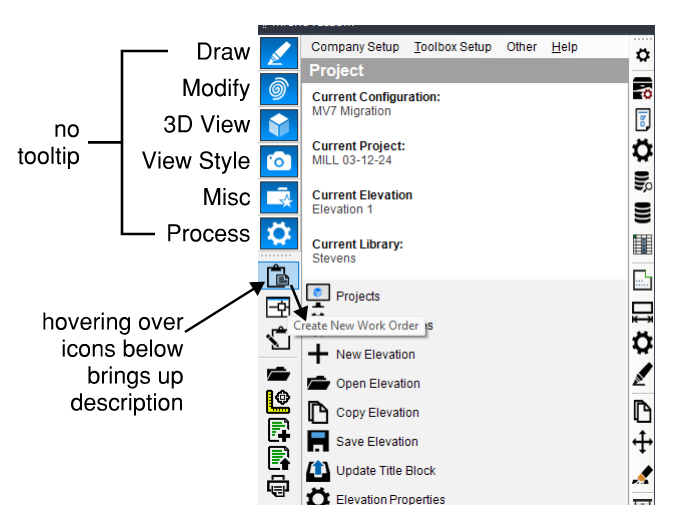Viewport: 676px width, 529px height.
Task: Click the black marker pen icon in right toolbar
Action: pos(642,374)
